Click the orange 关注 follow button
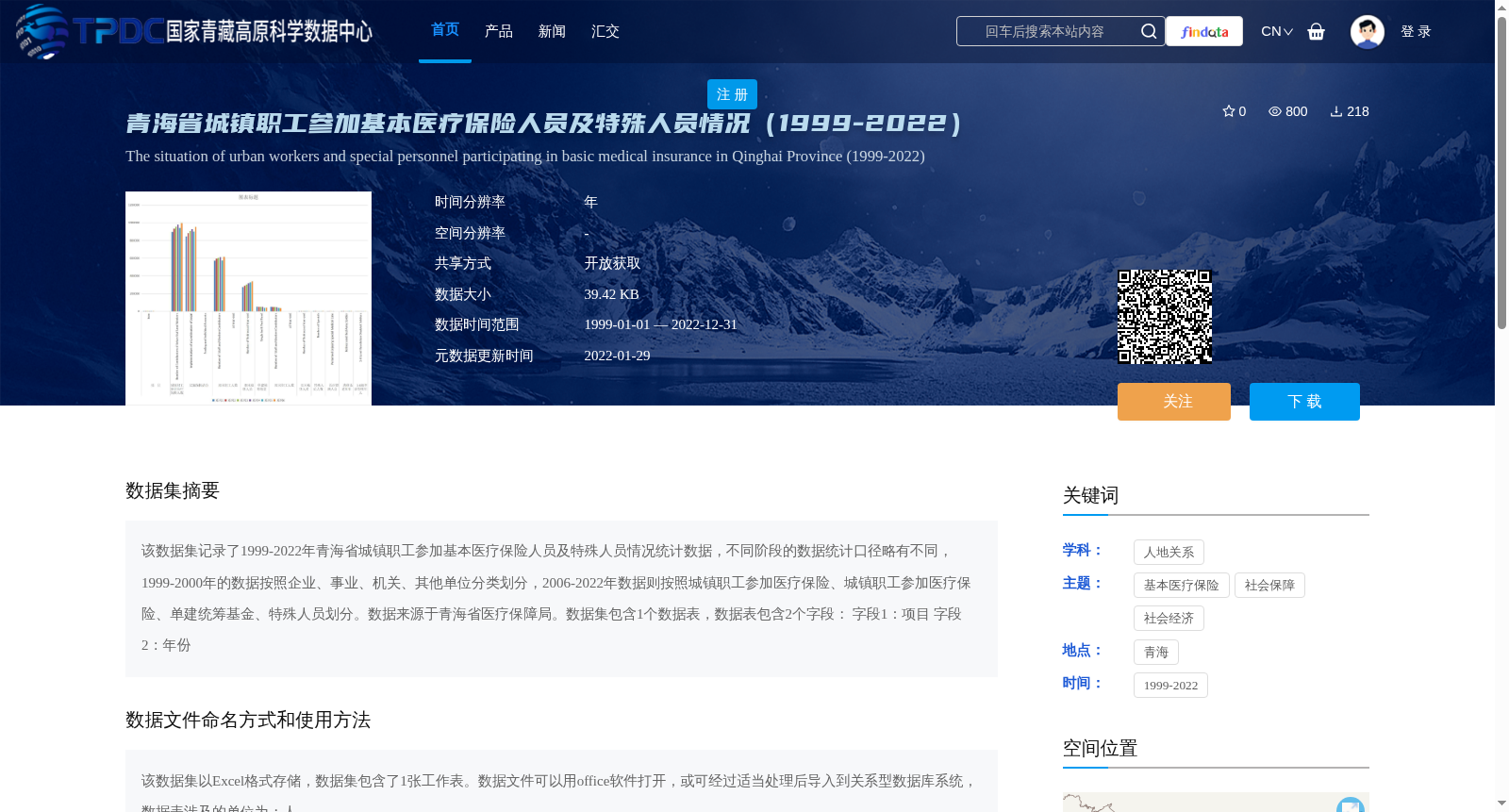Viewport: 1509px width, 812px height. (1174, 402)
